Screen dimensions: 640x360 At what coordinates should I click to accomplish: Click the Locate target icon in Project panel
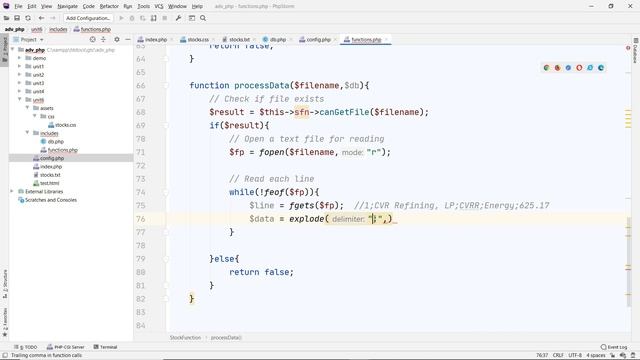point(93,39)
